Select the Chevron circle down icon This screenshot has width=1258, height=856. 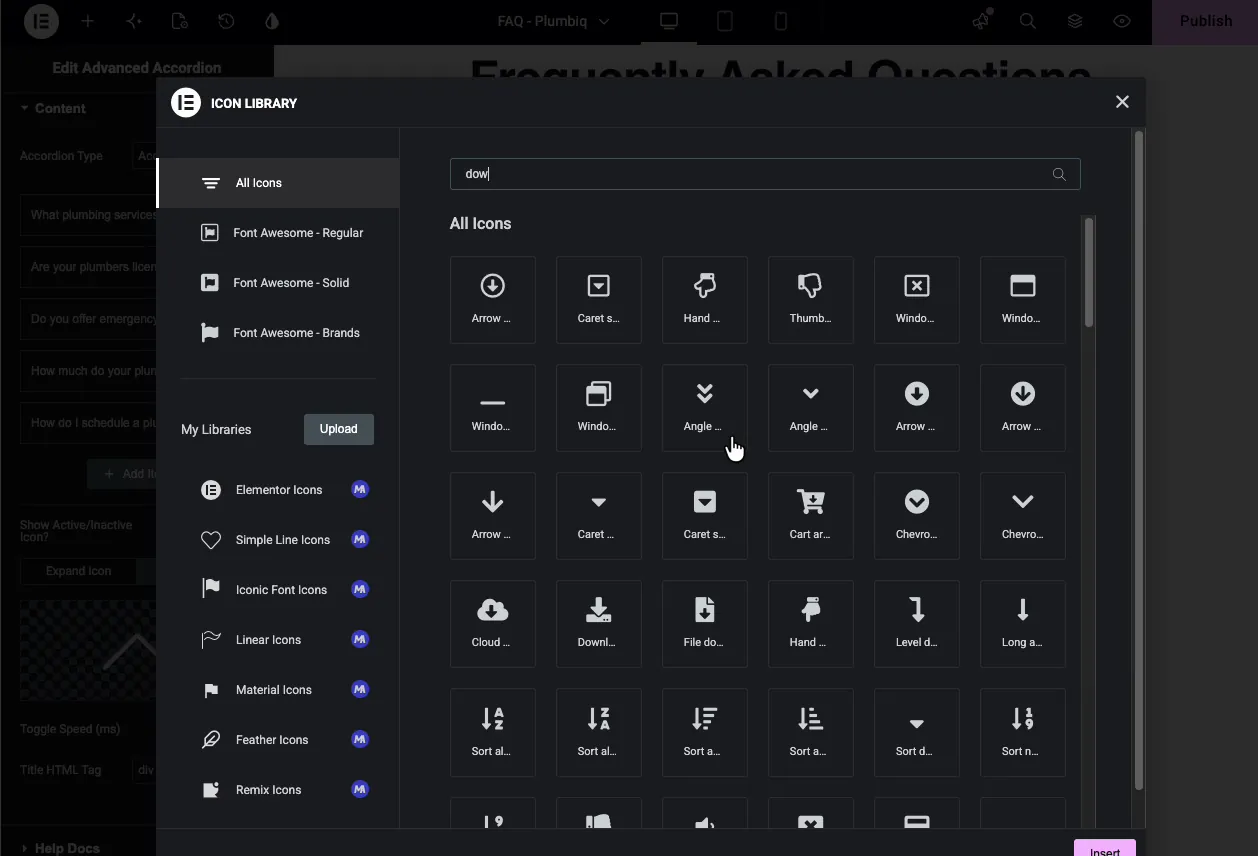coord(916,516)
